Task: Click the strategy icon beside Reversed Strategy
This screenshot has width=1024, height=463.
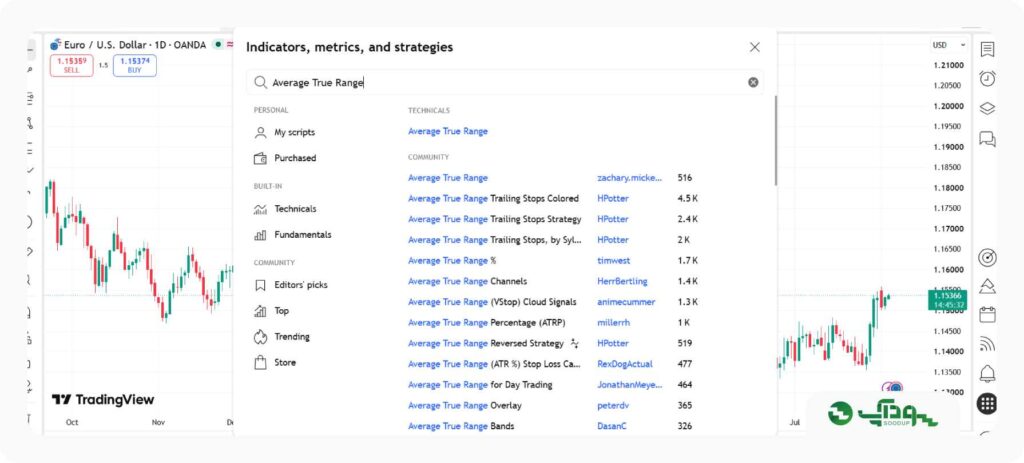Action: tap(574, 343)
